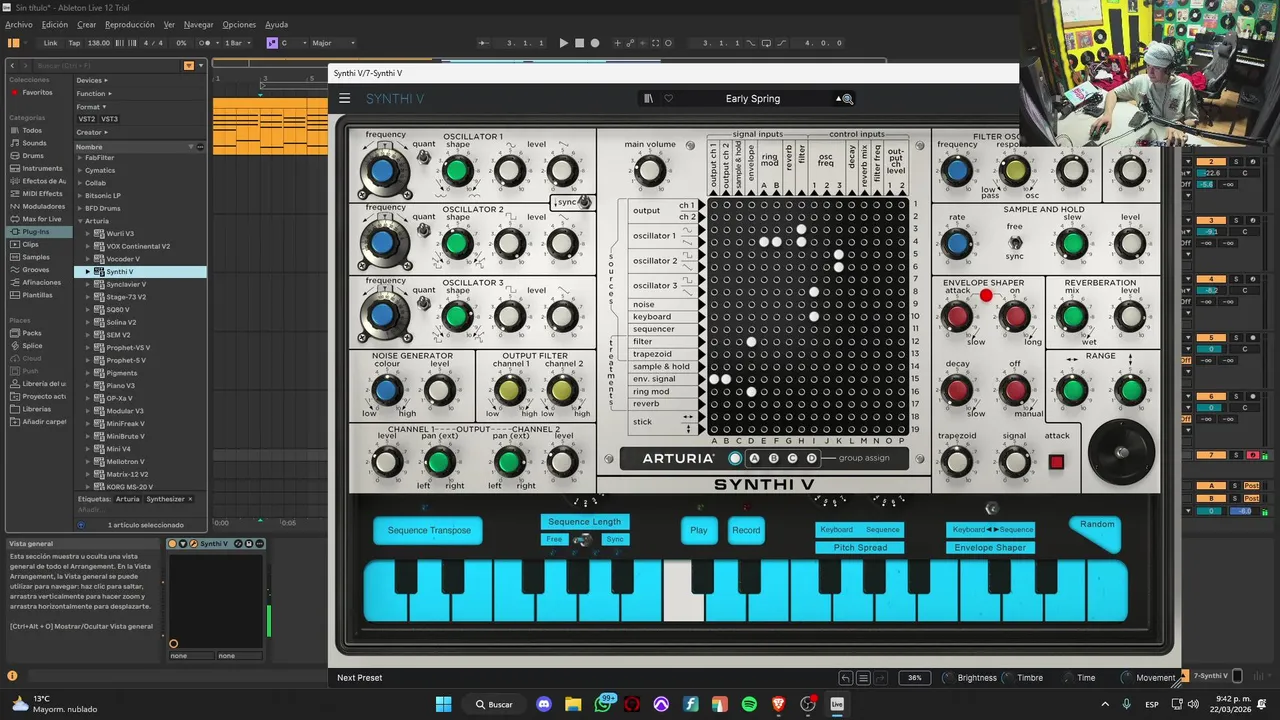This screenshot has width=1280, height=720.
Task: Select Grooves category in browser sidebar
Action: coord(35,269)
